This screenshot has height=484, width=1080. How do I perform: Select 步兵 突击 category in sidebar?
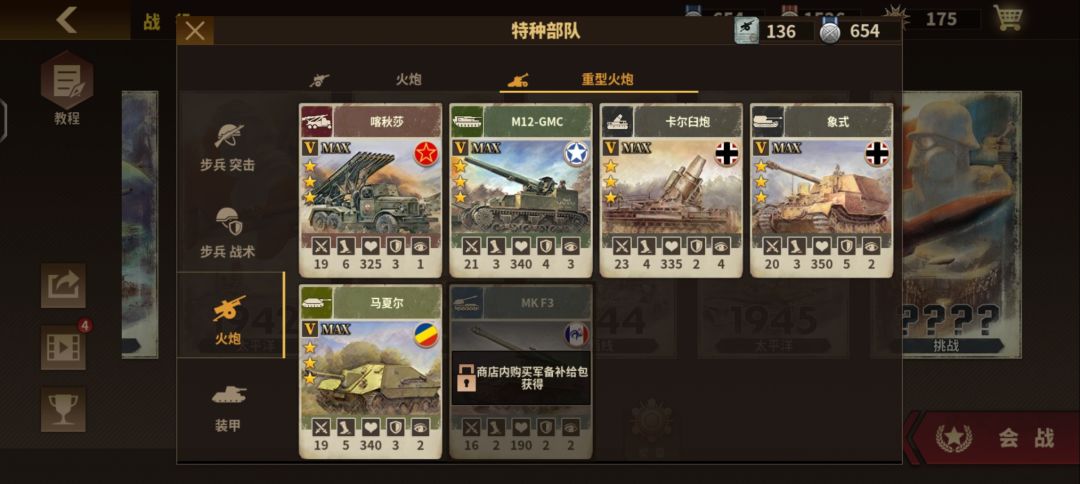pyautogui.click(x=227, y=148)
